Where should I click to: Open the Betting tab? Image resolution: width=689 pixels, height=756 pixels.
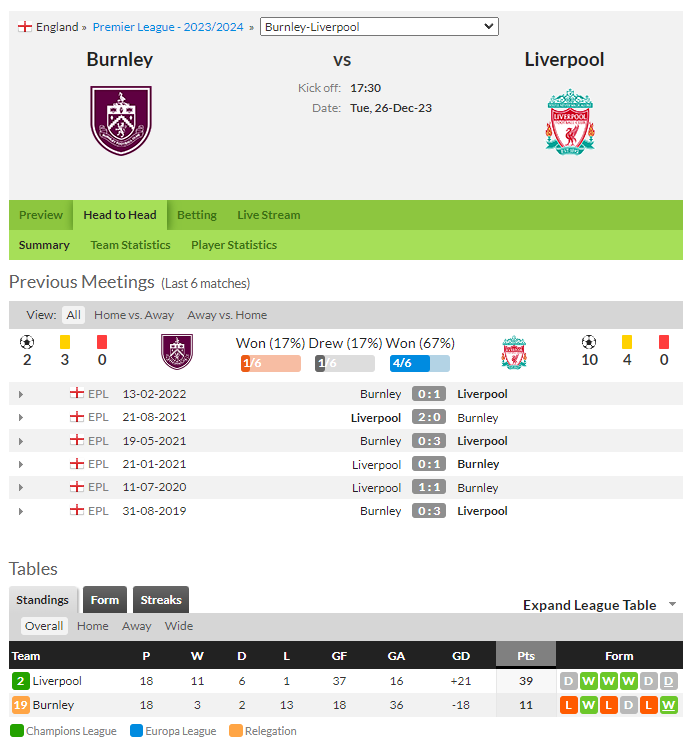[x=197, y=215]
